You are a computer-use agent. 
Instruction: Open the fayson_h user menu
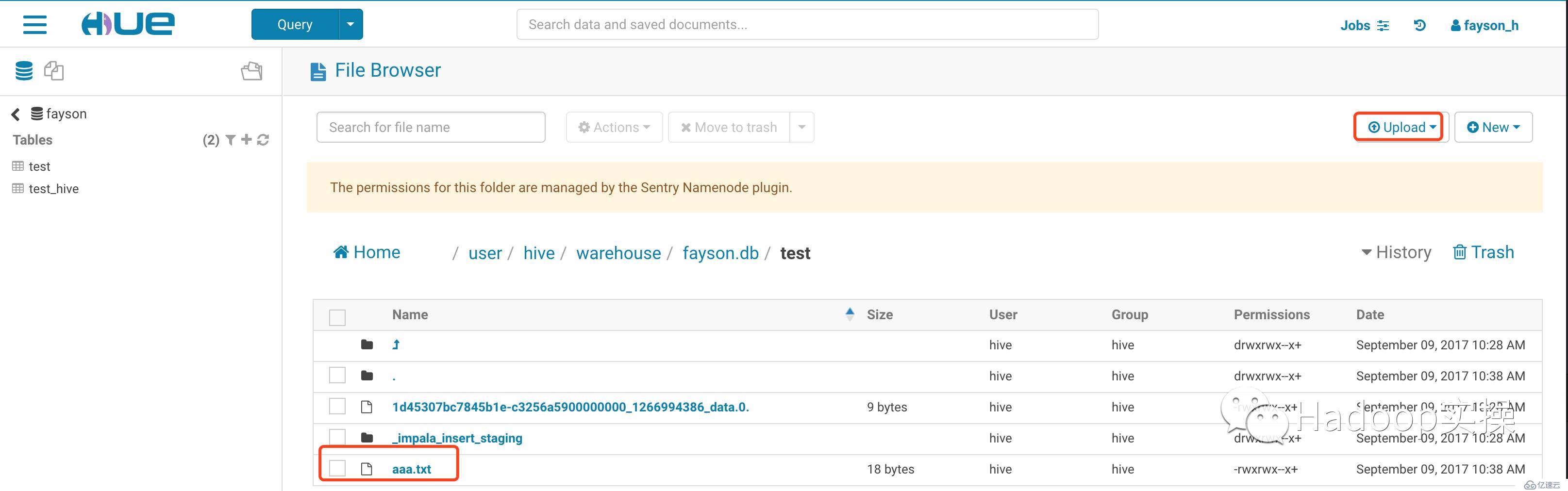(1484, 25)
